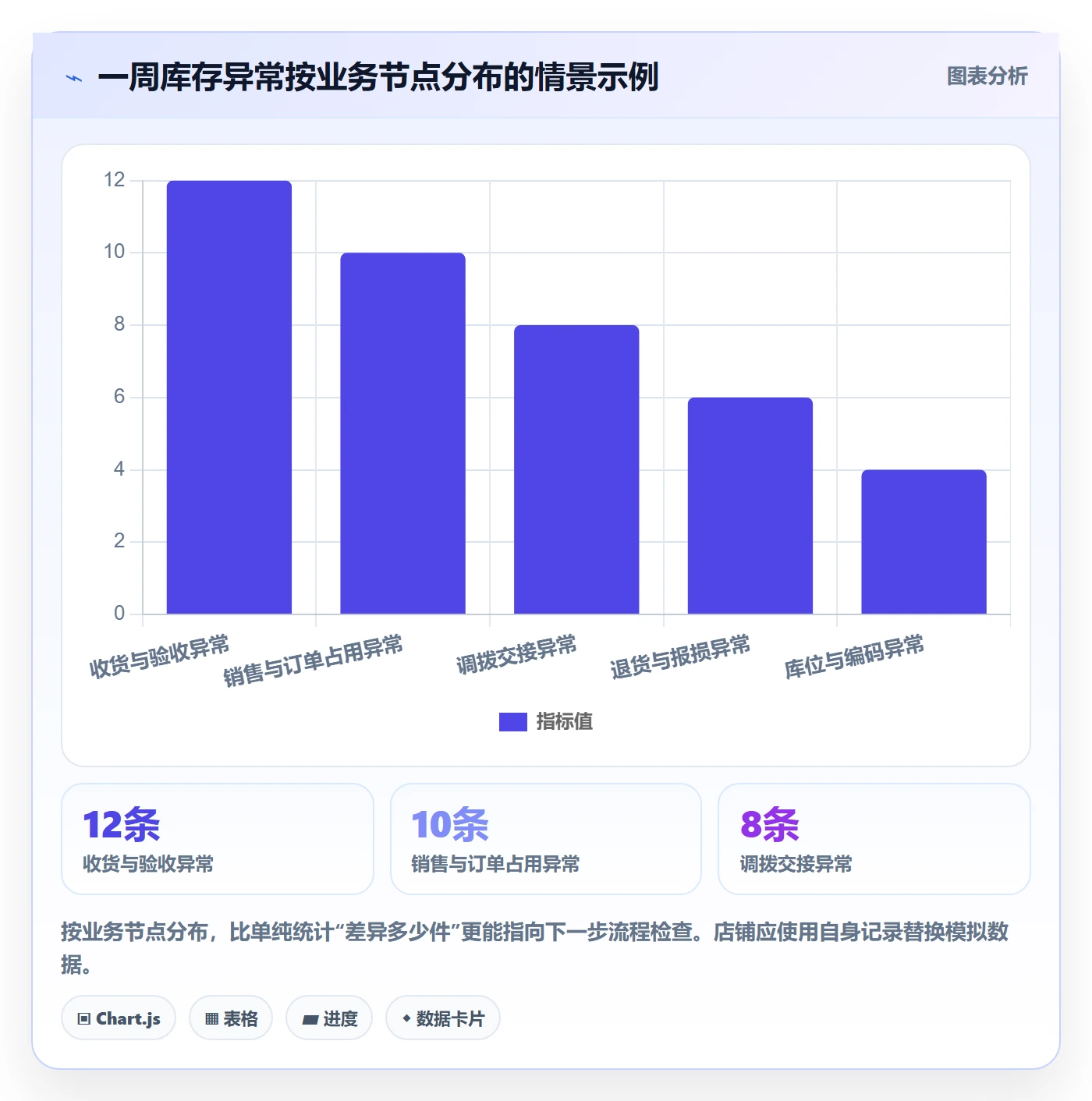The height and width of the screenshot is (1101, 1092).
Task: Click the 图表分析 label in the header
Action: coord(987,76)
